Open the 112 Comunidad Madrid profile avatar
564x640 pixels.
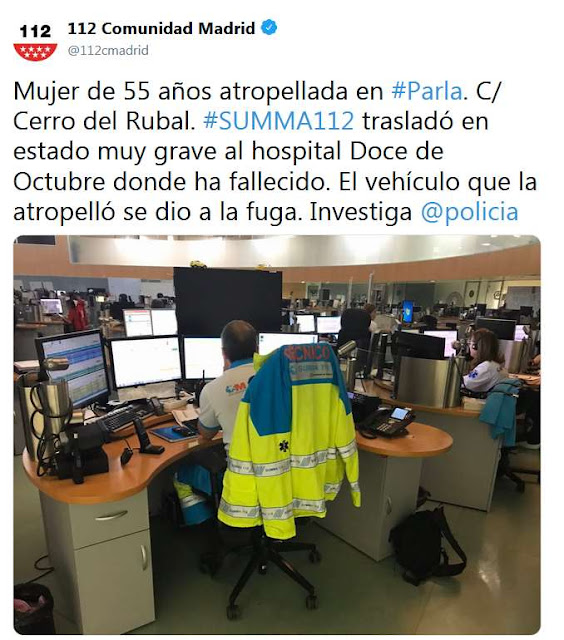pos(35,42)
